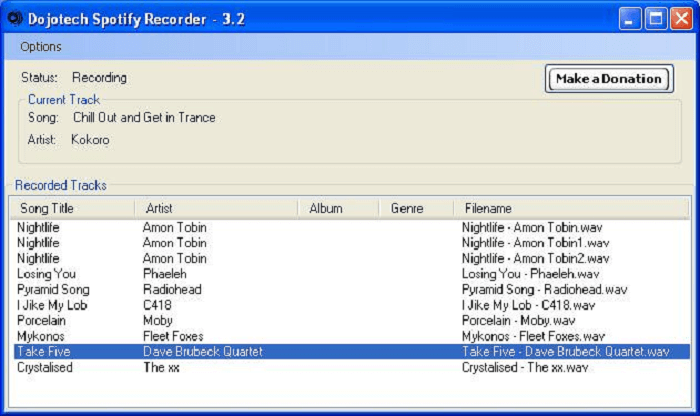Image resolution: width=700 pixels, height=416 pixels.
Task: Click the Make a Donation button
Action: [x=609, y=79]
